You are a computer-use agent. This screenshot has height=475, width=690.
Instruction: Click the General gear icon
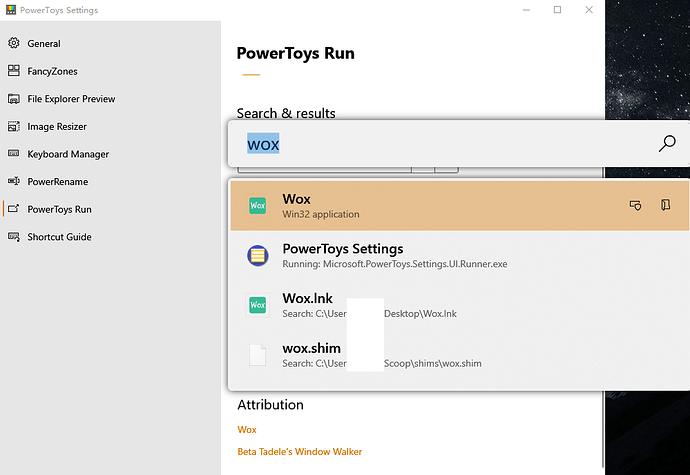coord(14,43)
